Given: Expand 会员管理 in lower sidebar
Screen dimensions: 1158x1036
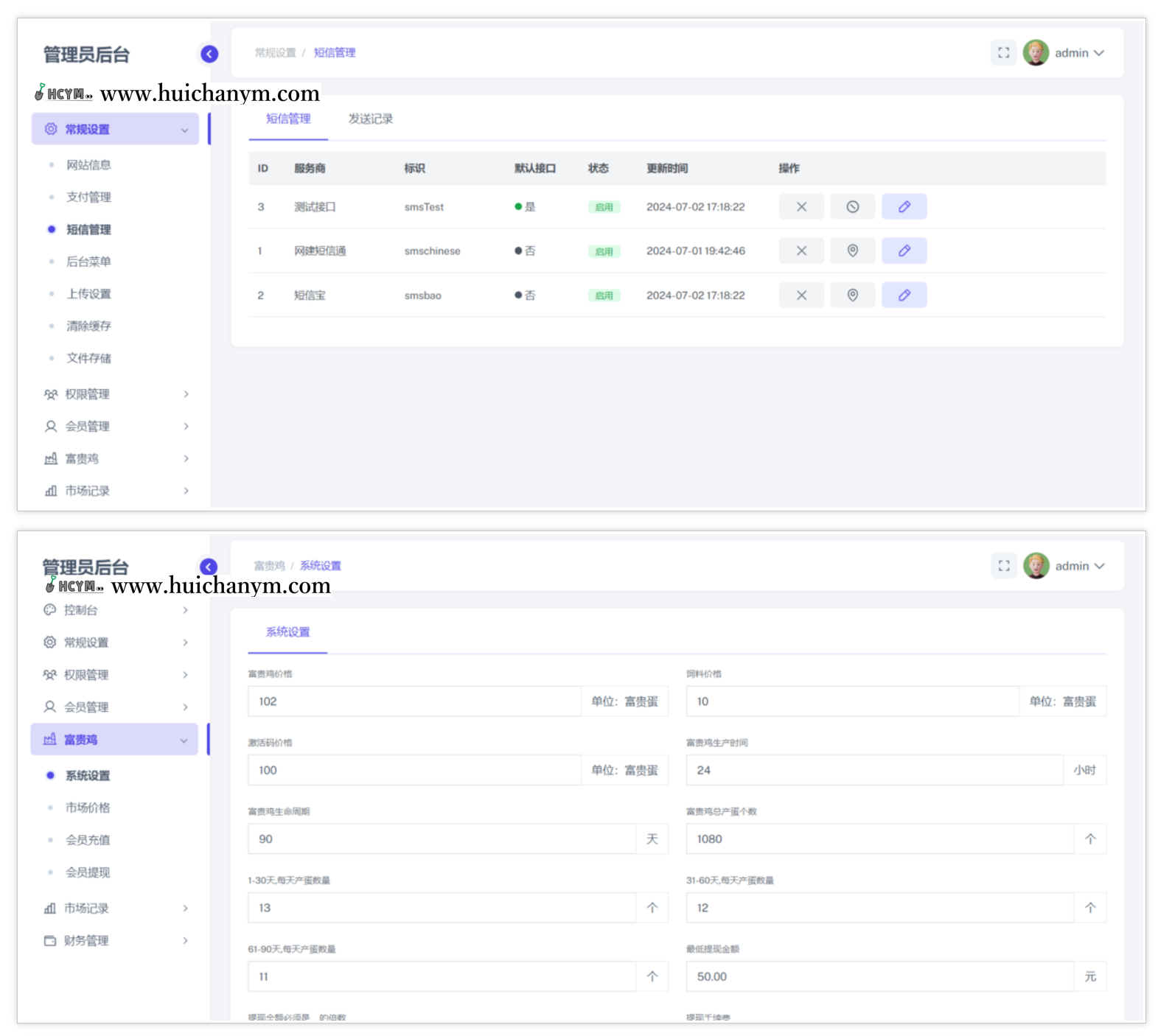Looking at the screenshot, I should click(115, 707).
